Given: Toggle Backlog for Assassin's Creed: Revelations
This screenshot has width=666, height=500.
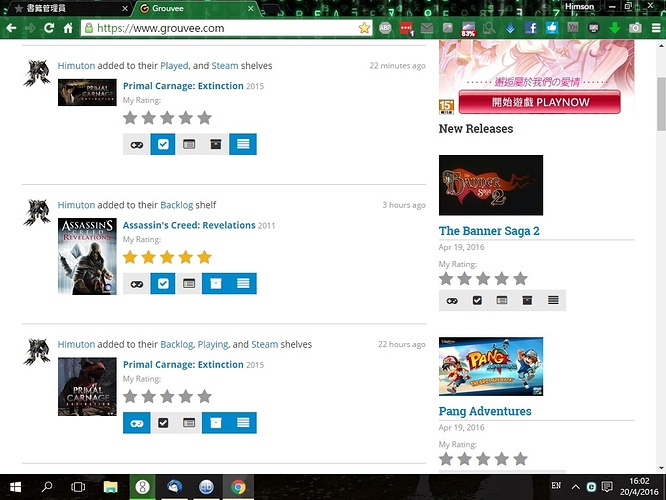Looking at the screenshot, I should [x=216, y=284].
